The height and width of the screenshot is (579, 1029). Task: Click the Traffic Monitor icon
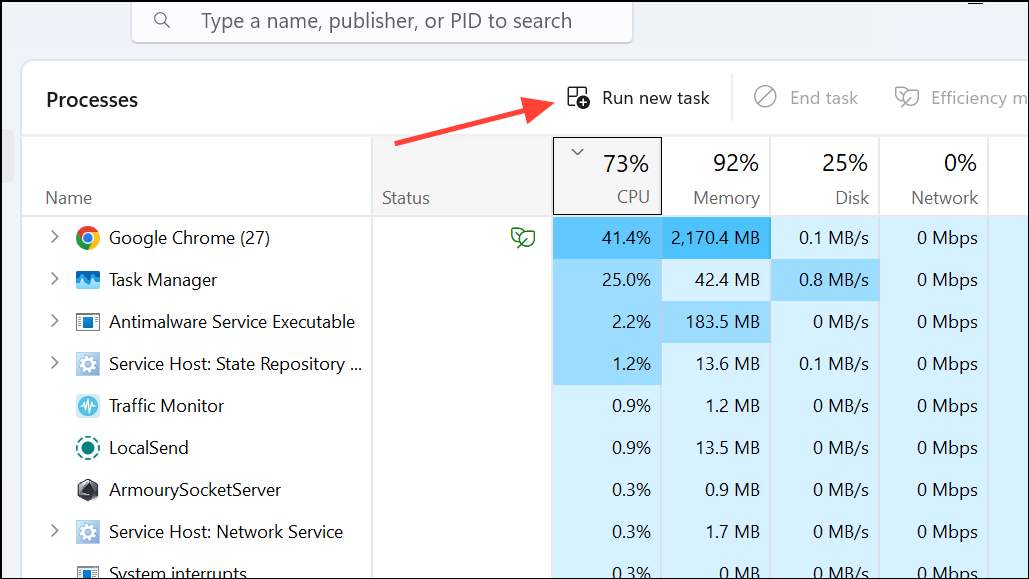click(x=87, y=406)
